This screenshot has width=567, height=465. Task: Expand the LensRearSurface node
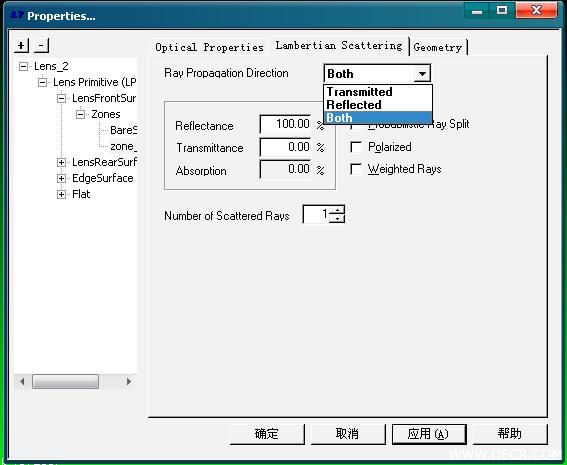61,162
